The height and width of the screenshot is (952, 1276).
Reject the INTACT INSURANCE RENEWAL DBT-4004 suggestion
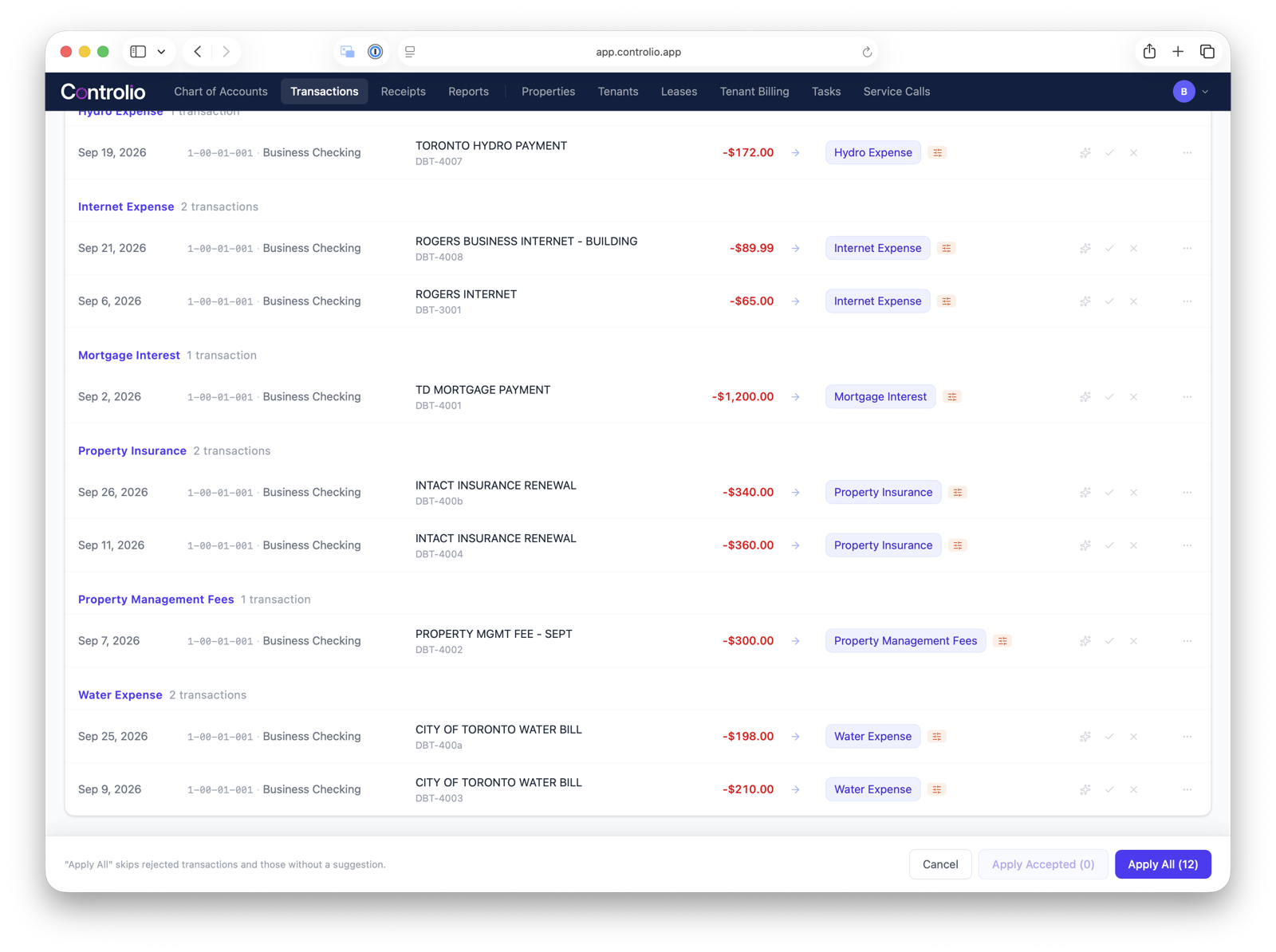click(x=1133, y=545)
